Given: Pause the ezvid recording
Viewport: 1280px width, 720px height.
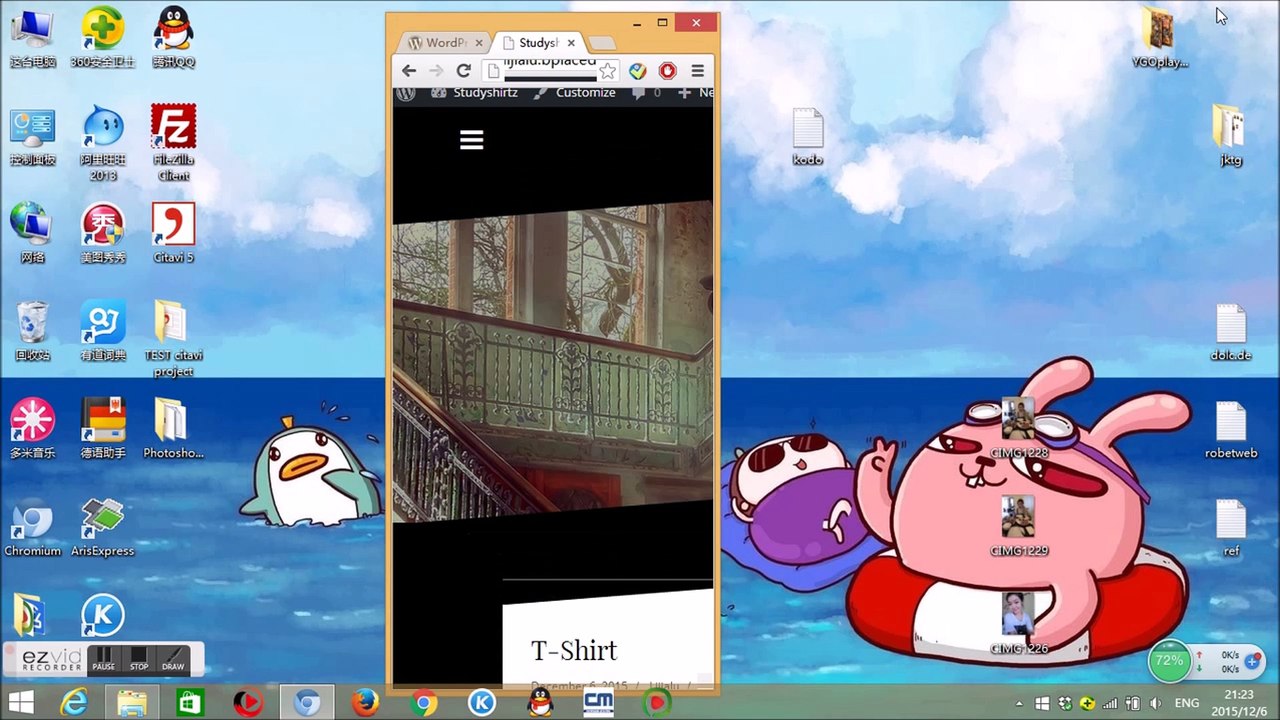Looking at the screenshot, I should pyautogui.click(x=104, y=660).
